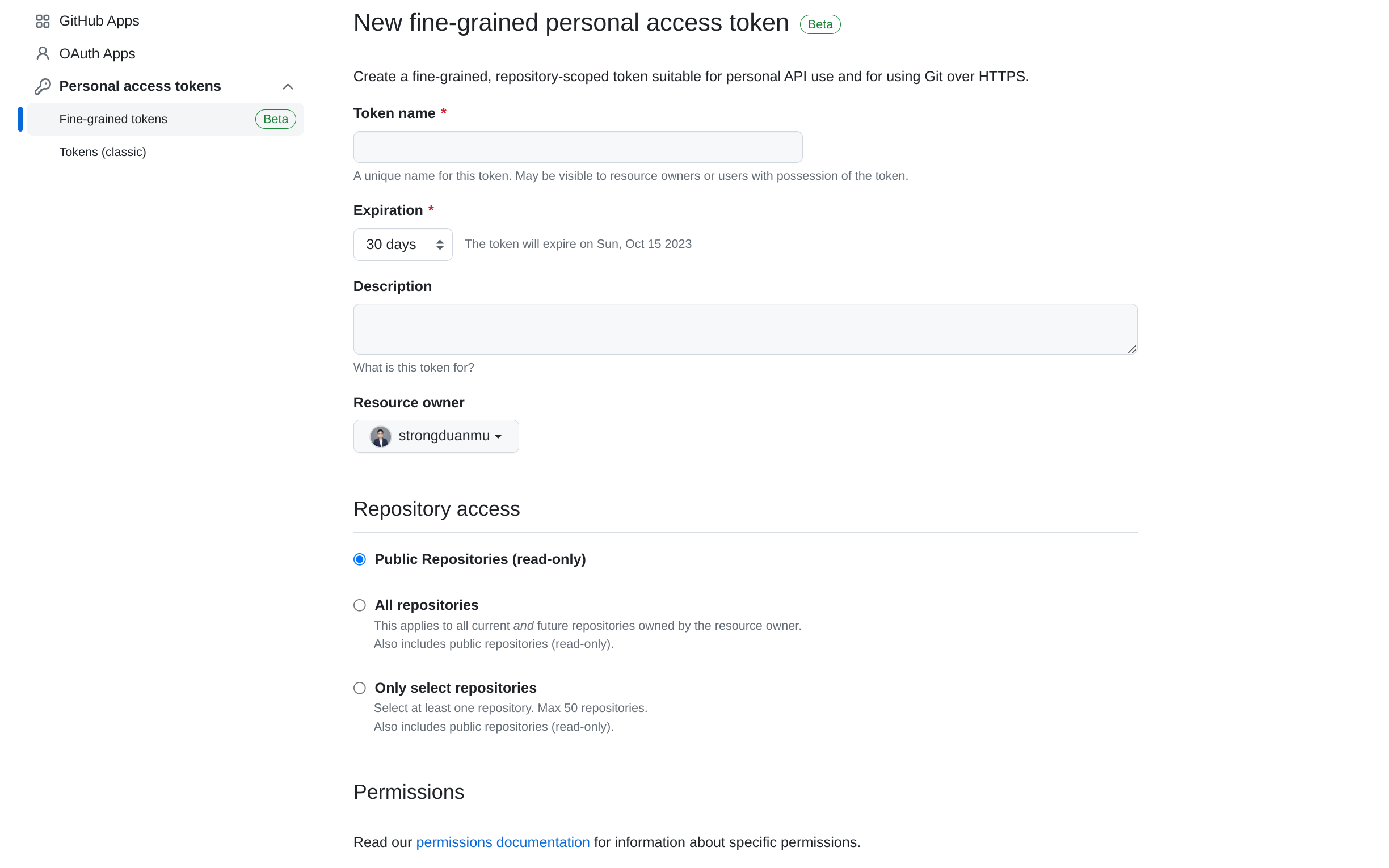Select Public Repositories (read-only) option

click(x=360, y=559)
